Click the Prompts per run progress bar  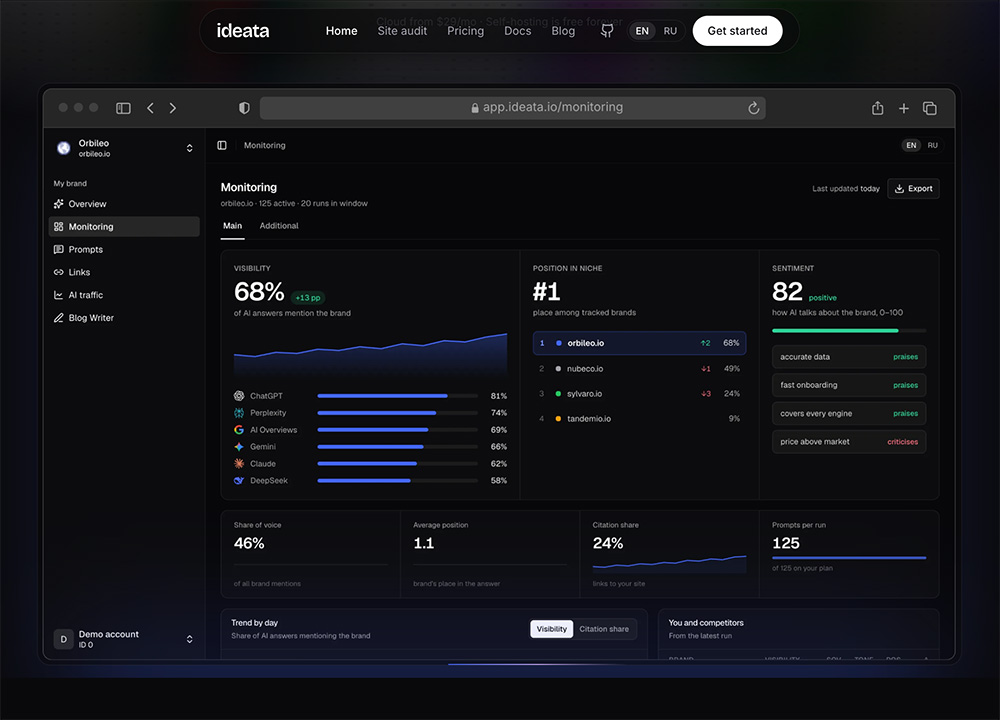[849, 558]
